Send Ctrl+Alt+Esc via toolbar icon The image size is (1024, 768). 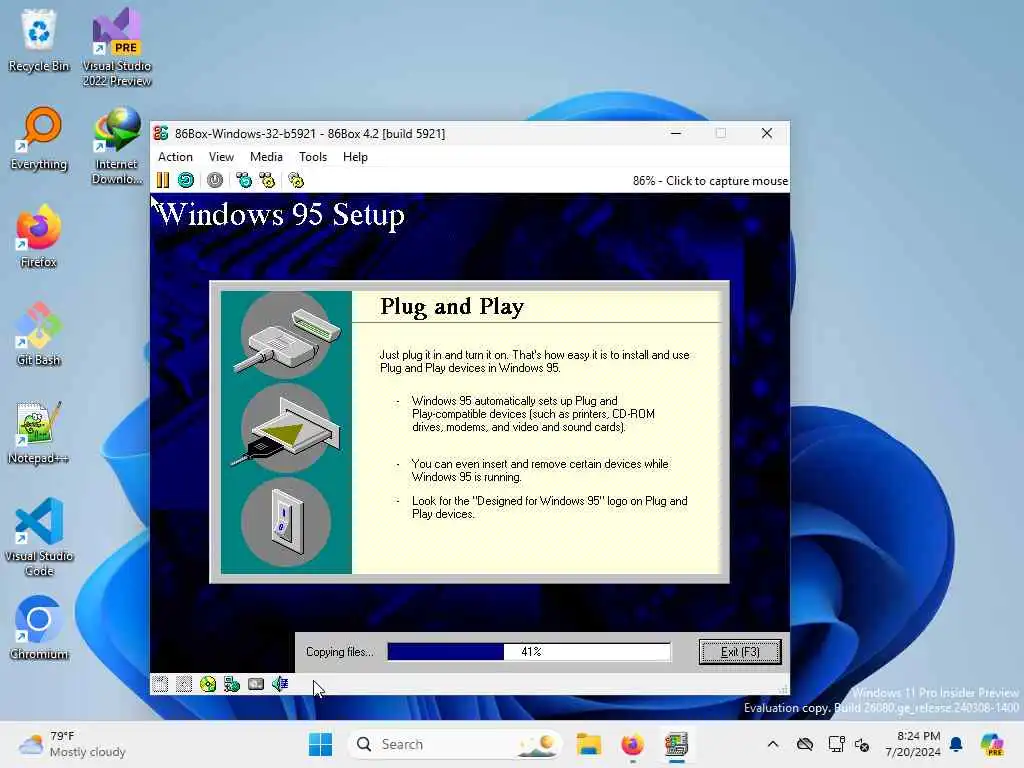(x=267, y=180)
